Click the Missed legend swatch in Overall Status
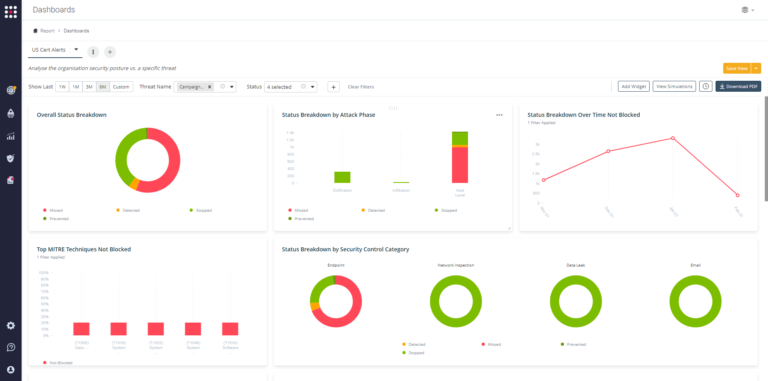This screenshot has width=768, height=381. coord(45,210)
